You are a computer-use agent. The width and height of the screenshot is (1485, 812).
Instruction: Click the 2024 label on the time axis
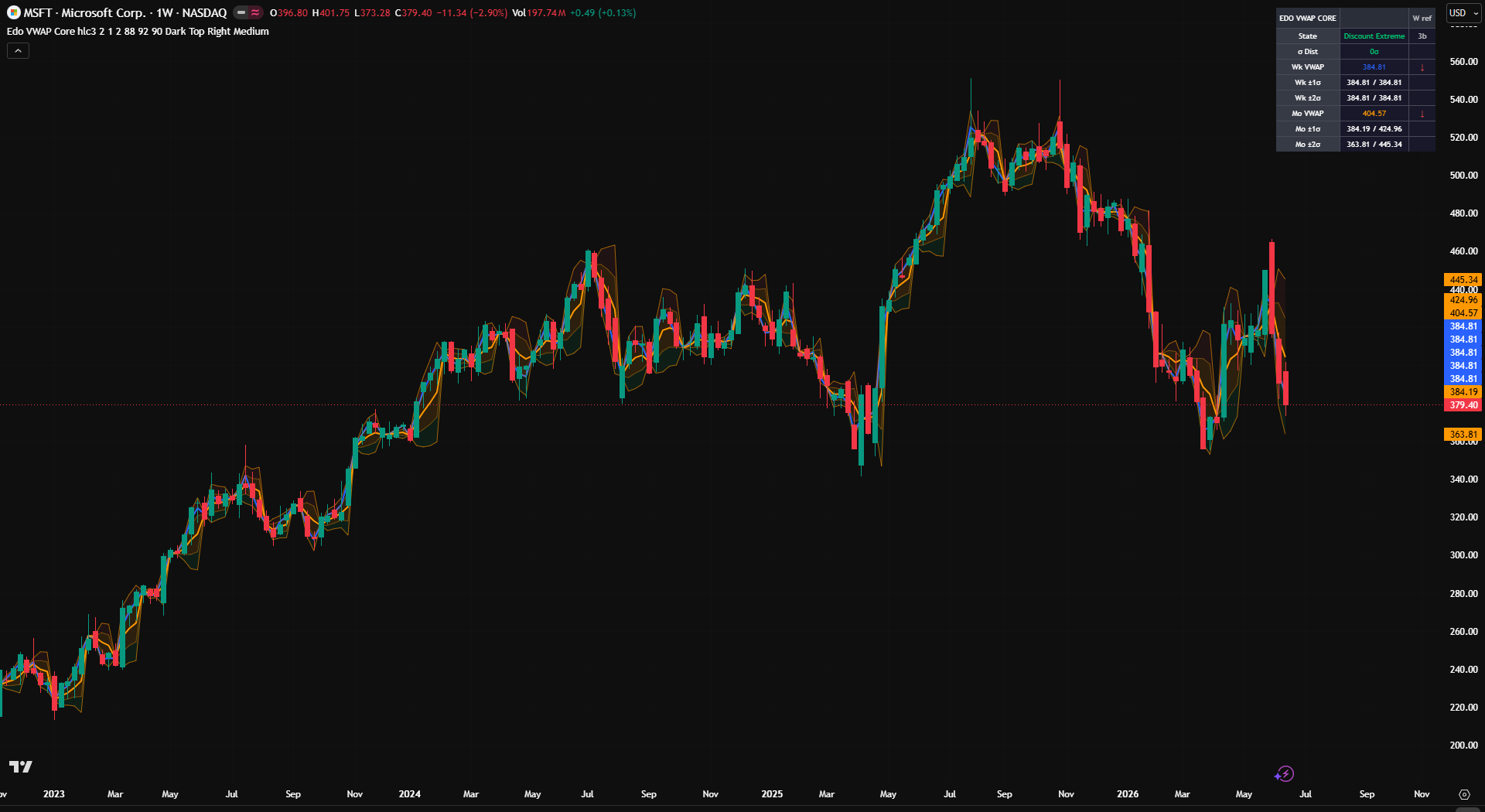(410, 794)
